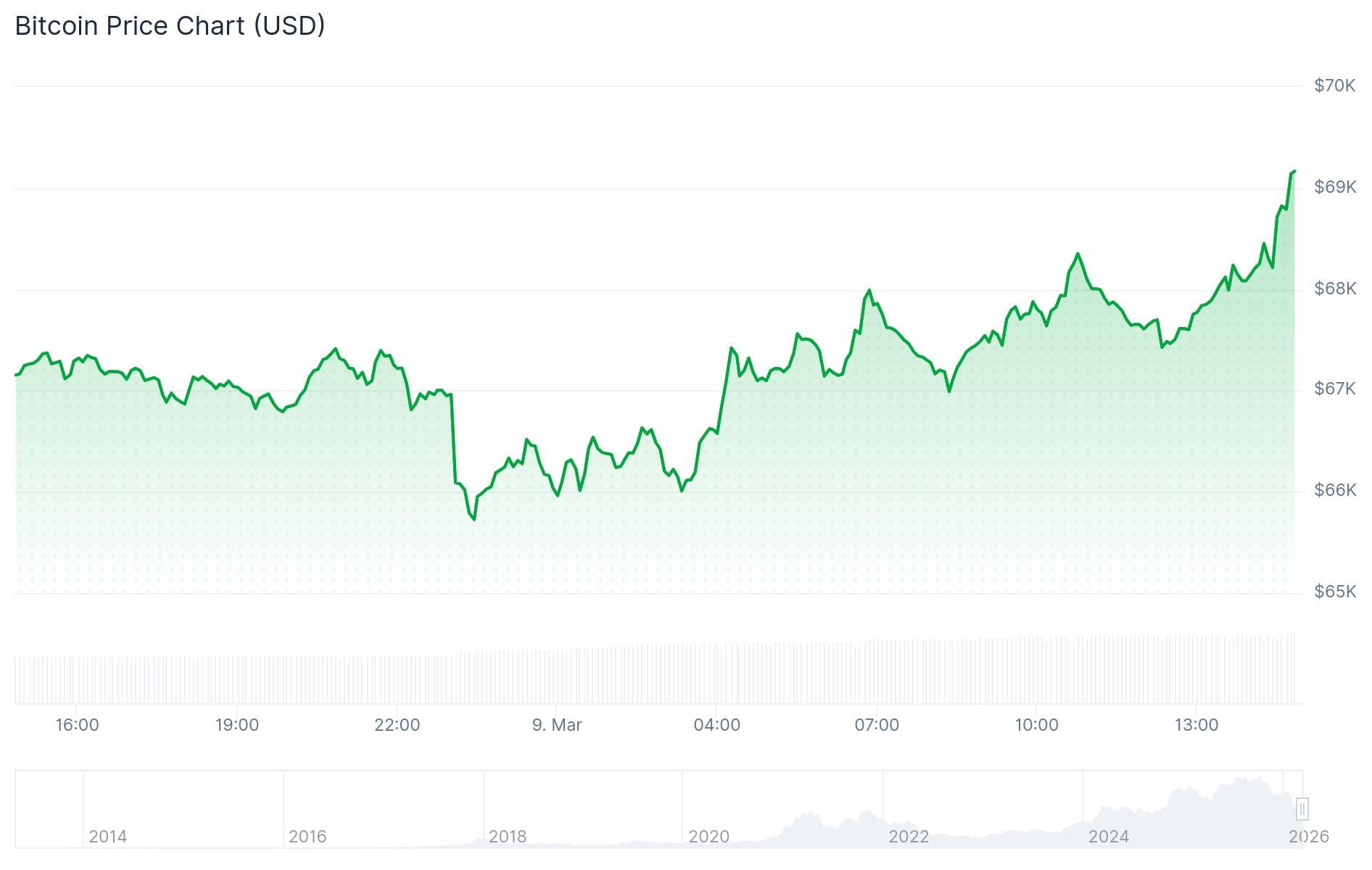Click the $66K price axis label
The width and height of the screenshot is (1372, 870).
[x=1334, y=490]
